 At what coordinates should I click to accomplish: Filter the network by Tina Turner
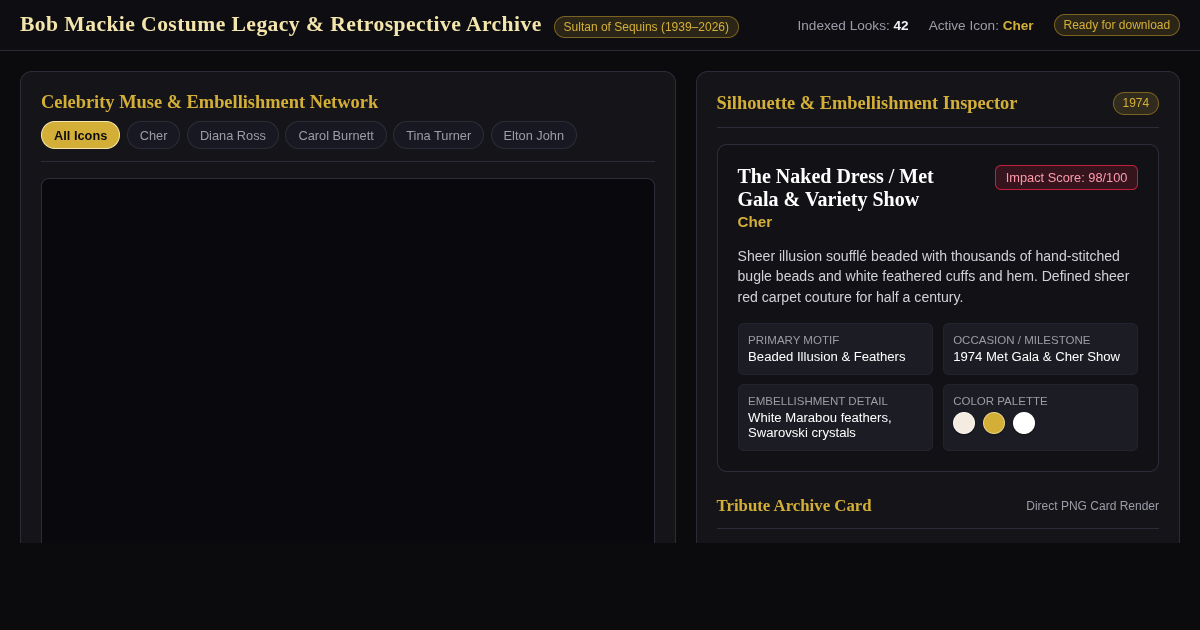(x=438, y=135)
